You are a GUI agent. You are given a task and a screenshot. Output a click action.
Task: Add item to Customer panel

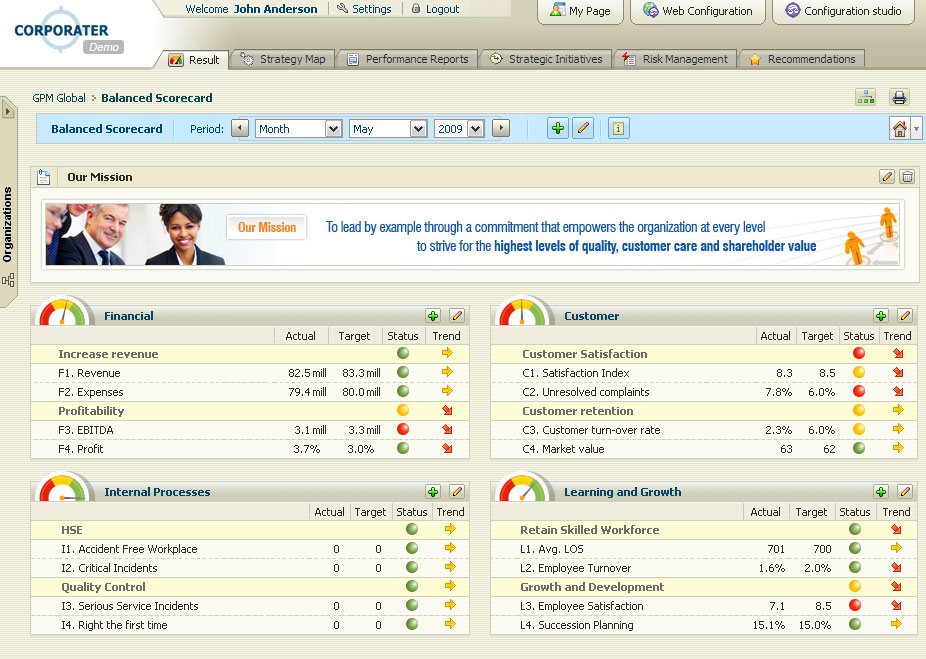coord(881,316)
